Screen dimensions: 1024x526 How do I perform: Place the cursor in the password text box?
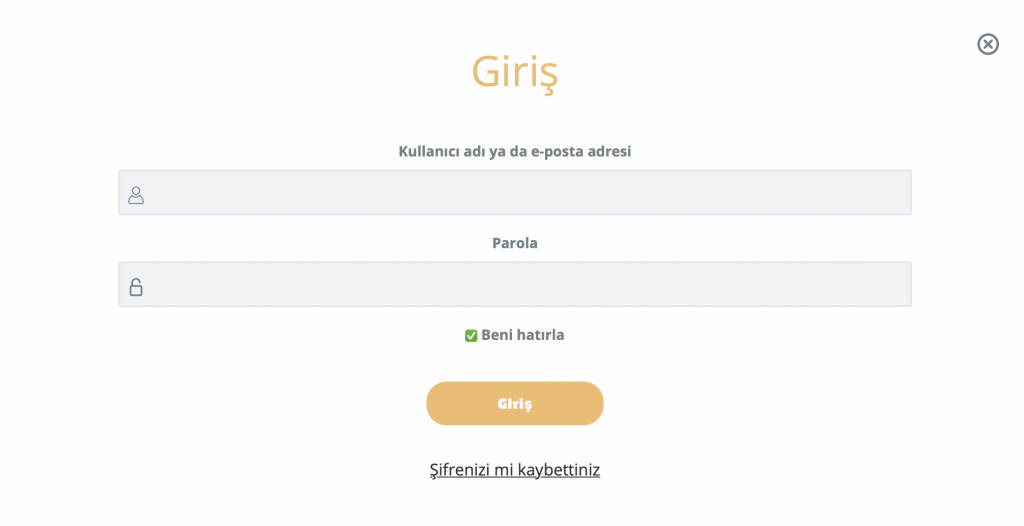[x=530, y=285]
